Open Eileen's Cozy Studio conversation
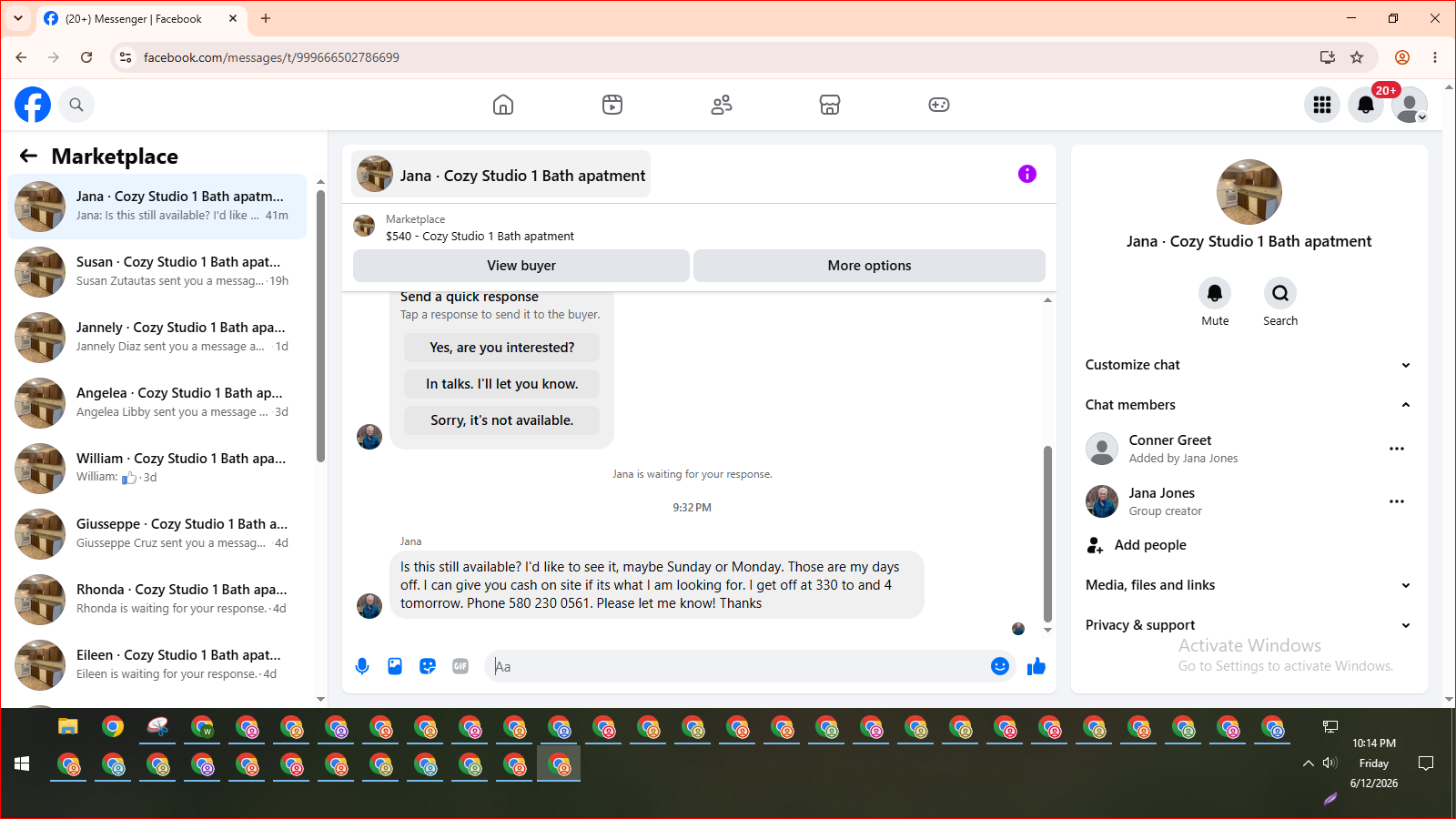 coord(157,665)
